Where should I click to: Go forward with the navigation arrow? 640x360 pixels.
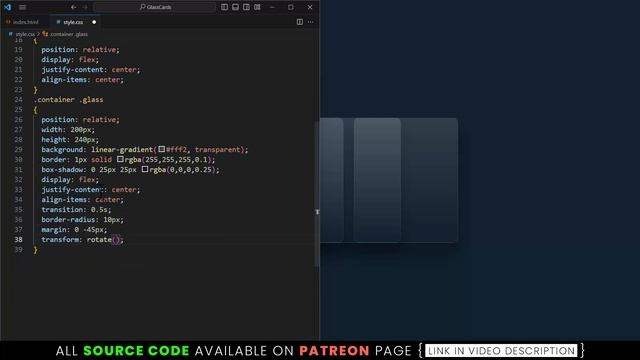[x=85, y=7]
